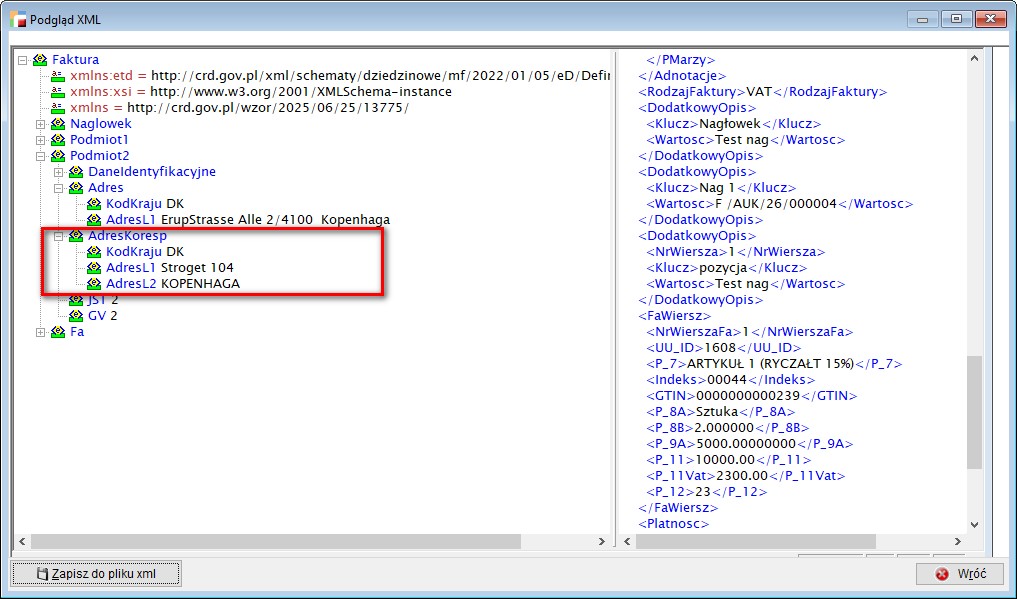Click the AdresL2 KOPENHAGA element icon
The height and width of the screenshot is (599, 1017).
tap(94, 284)
